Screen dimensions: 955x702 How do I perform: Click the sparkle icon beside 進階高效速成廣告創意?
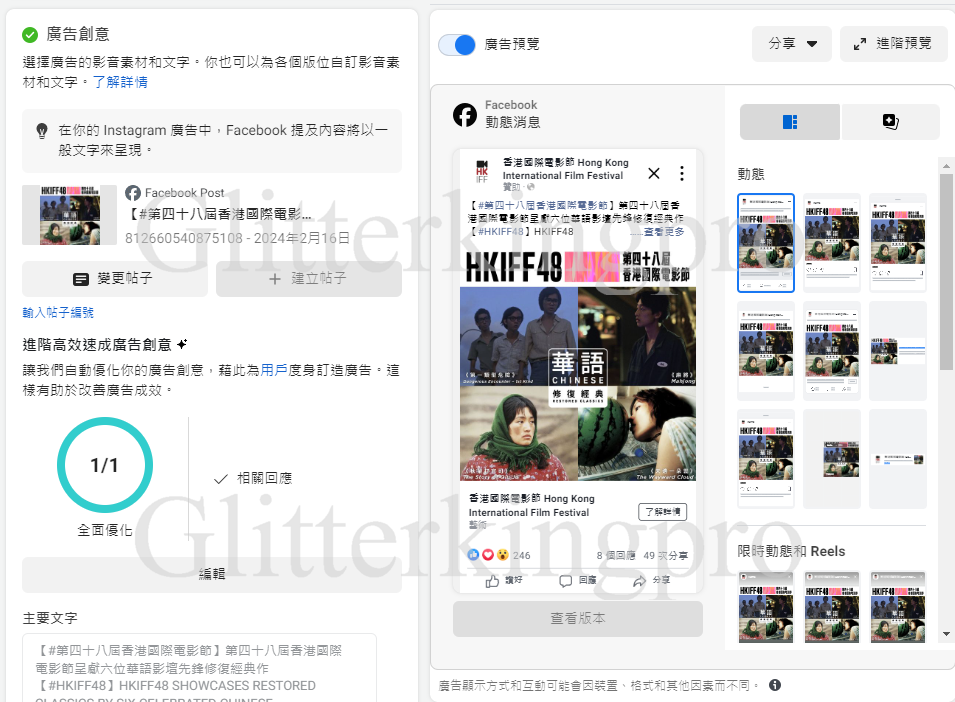[x=182, y=345]
